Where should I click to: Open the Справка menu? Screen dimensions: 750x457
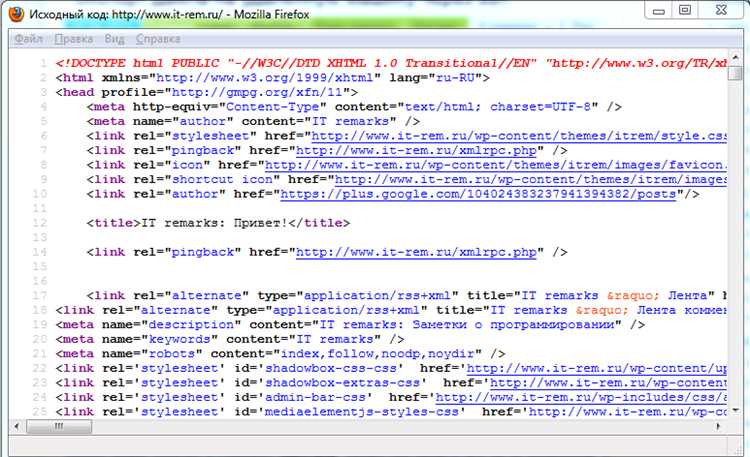pos(158,39)
